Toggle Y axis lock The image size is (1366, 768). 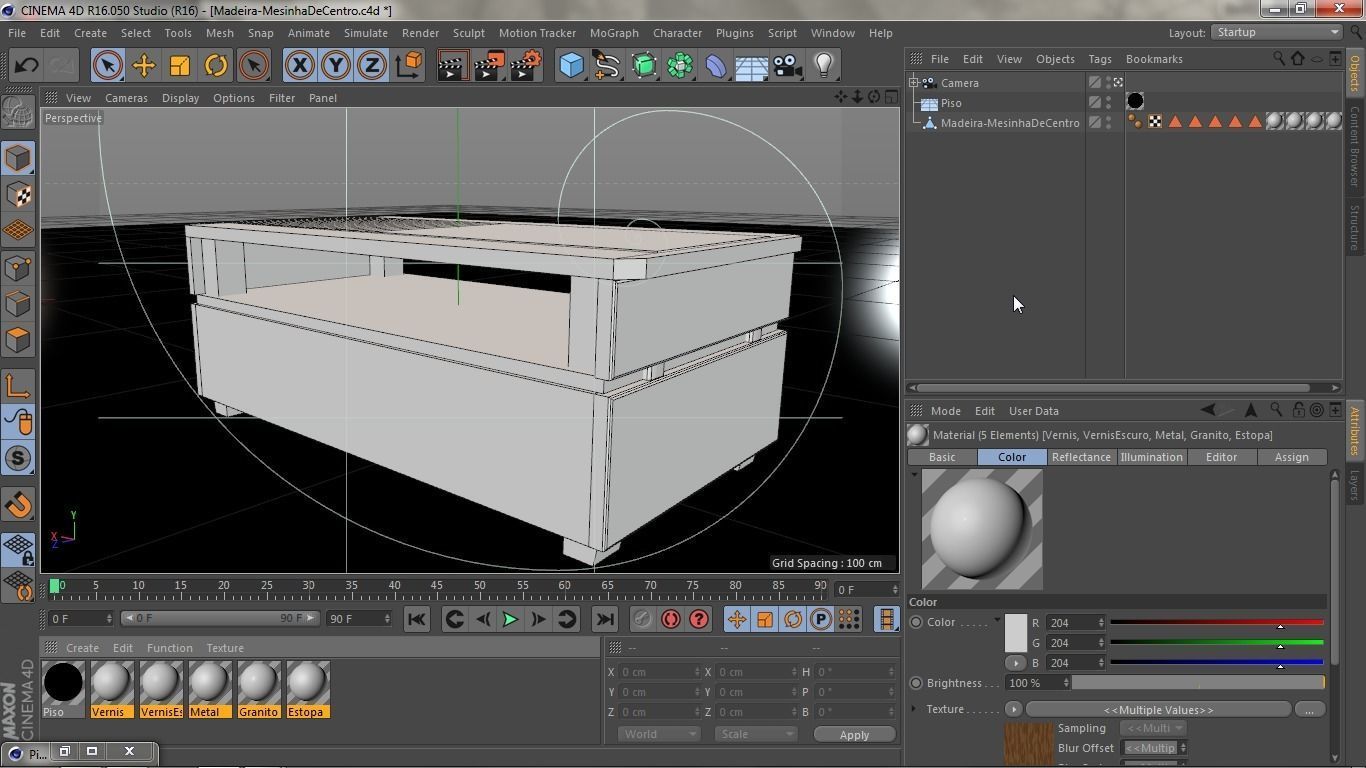pos(335,66)
